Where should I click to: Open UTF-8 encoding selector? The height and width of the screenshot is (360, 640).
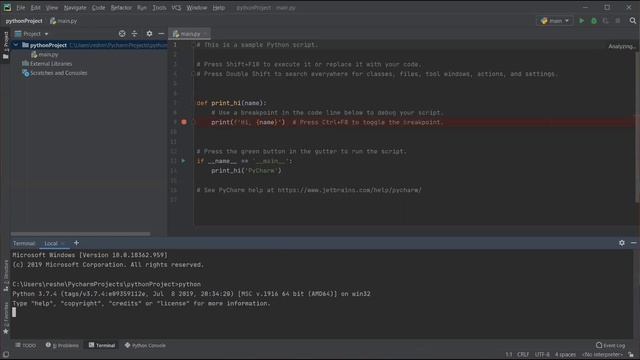(542, 355)
